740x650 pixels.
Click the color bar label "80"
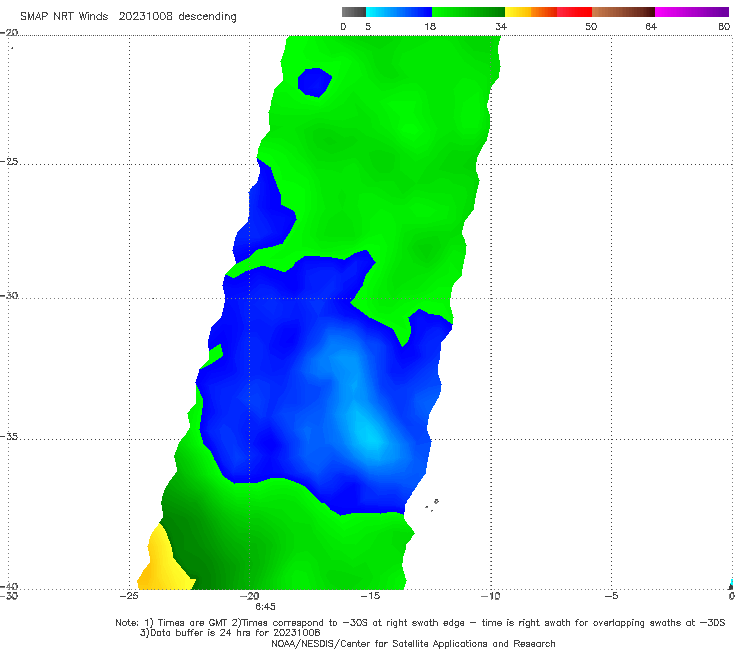(x=724, y=27)
